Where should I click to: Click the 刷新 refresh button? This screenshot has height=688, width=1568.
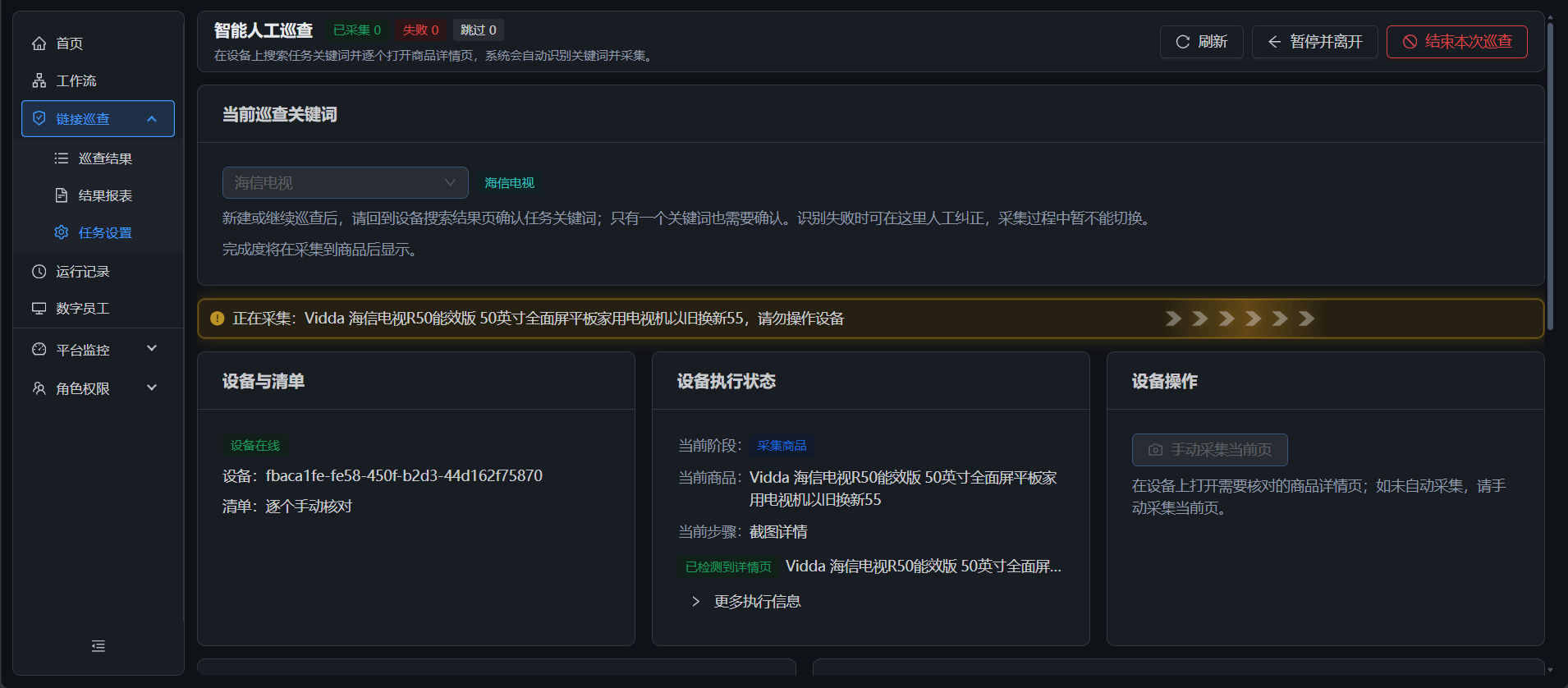tap(1202, 42)
